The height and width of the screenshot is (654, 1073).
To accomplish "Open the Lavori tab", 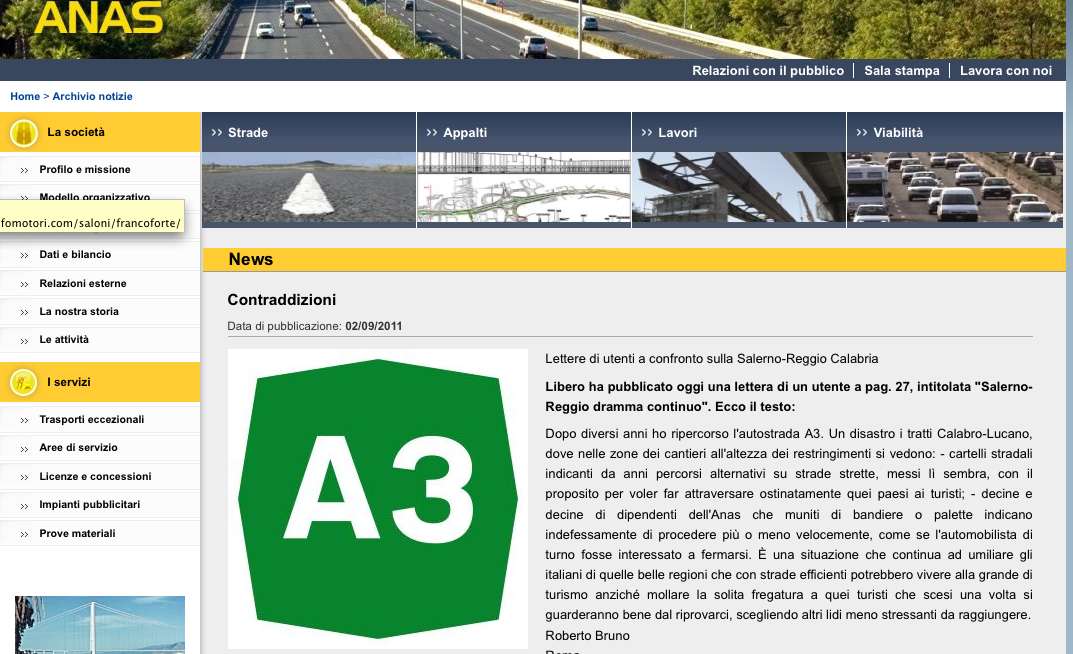I will 738,132.
